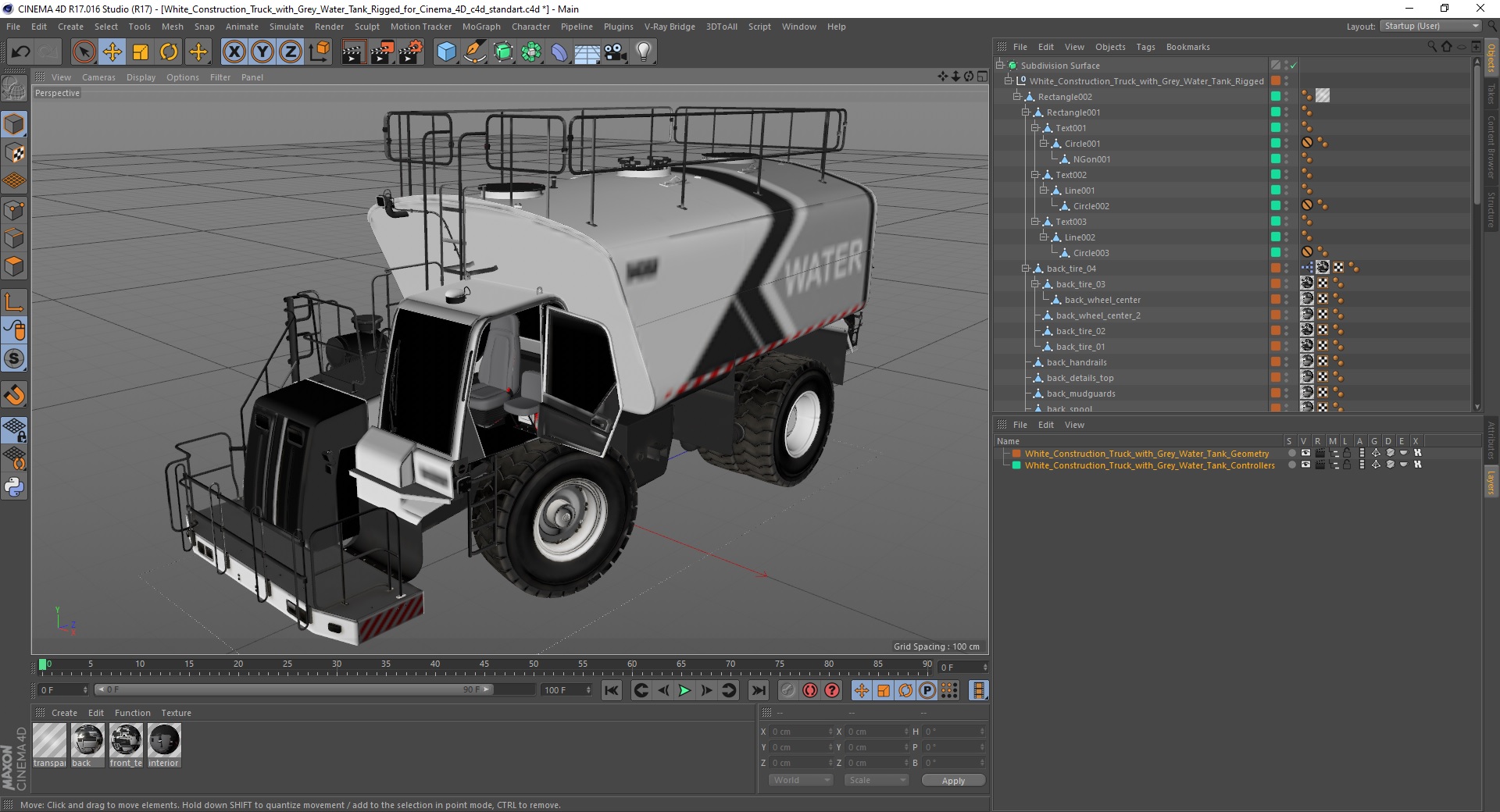
Task: Render the active view with the clapperboard icon
Action: pyautogui.click(x=353, y=52)
